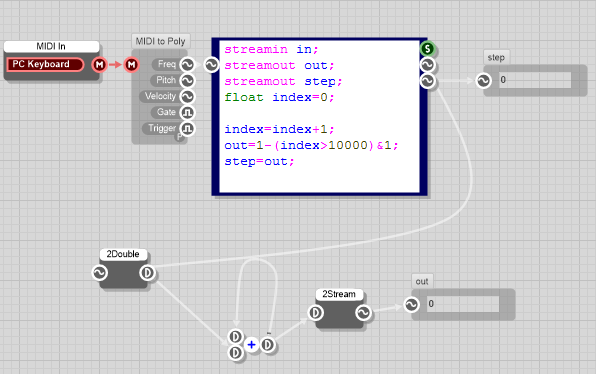Select the Pitch stream output connector
The image size is (596, 374).
pos(187,81)
